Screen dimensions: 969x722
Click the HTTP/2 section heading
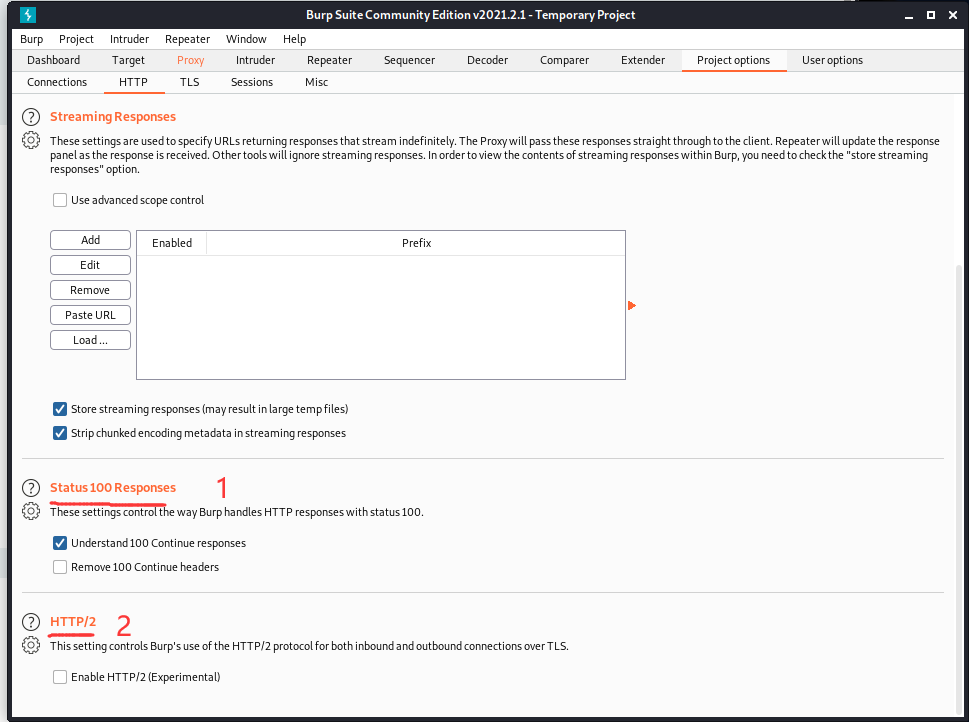click(73, 622)
